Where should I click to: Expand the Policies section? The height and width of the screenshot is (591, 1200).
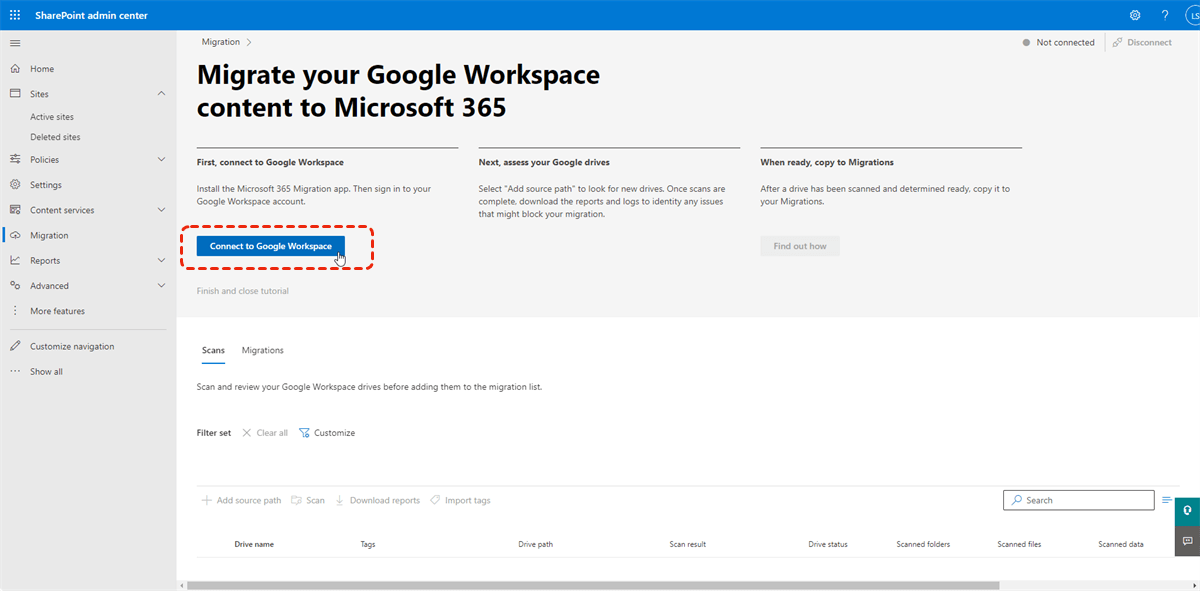click(x=162, y=160)
